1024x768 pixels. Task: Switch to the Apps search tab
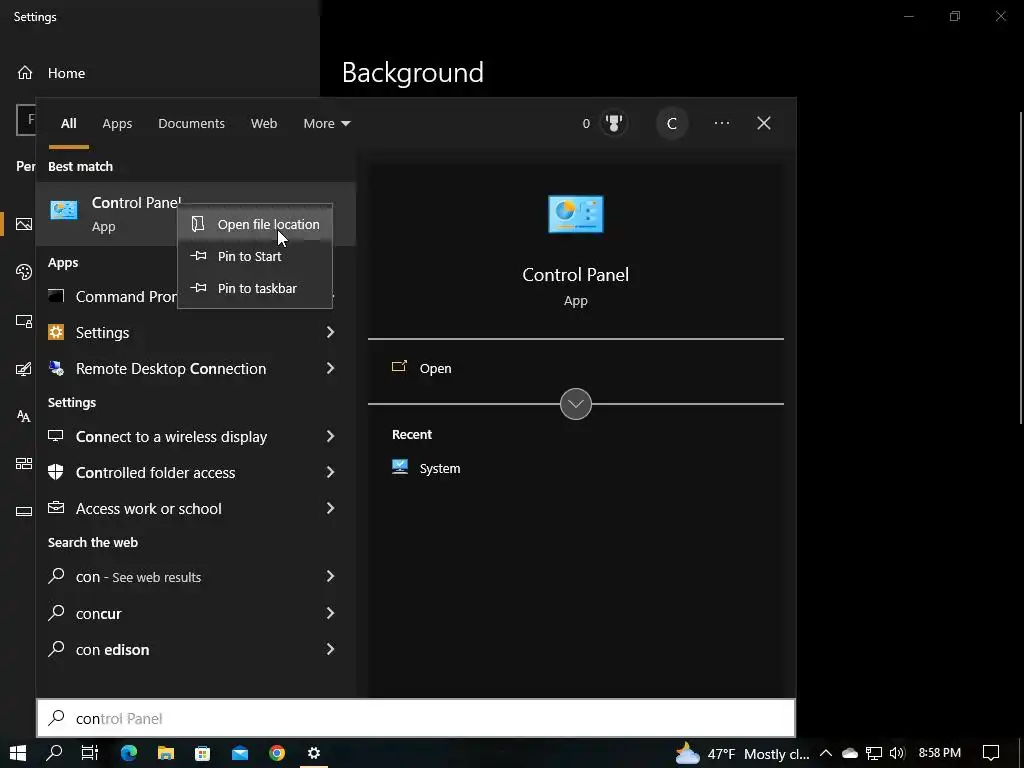tap(117, 123)
